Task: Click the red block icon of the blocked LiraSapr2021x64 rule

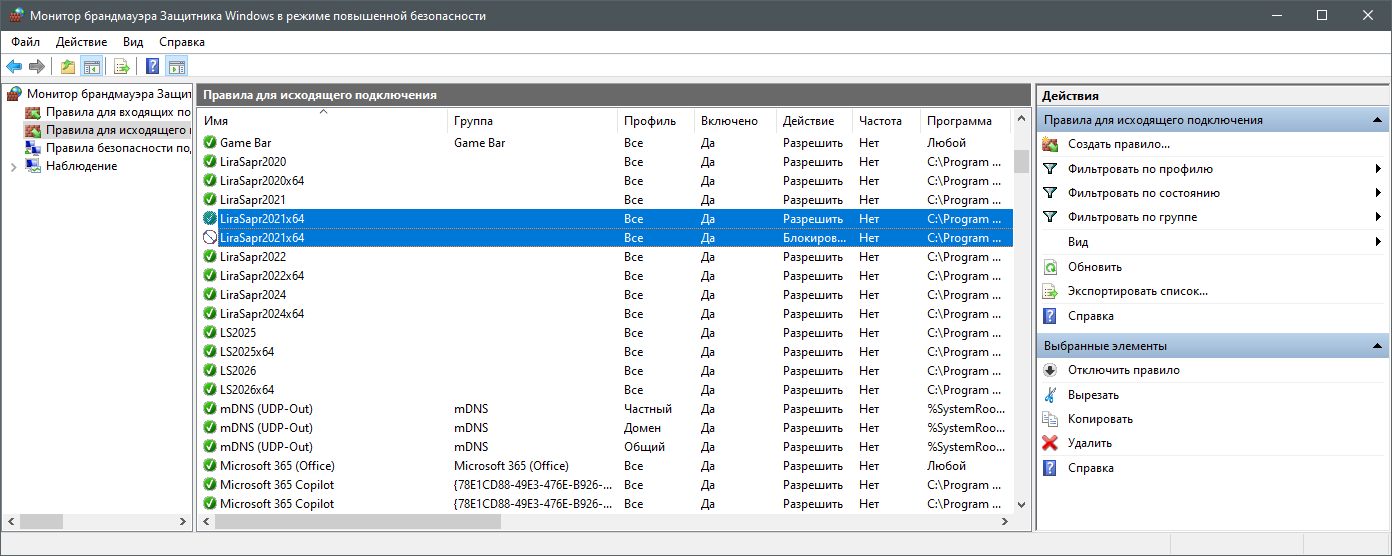Action: click(x=210, y=238)
